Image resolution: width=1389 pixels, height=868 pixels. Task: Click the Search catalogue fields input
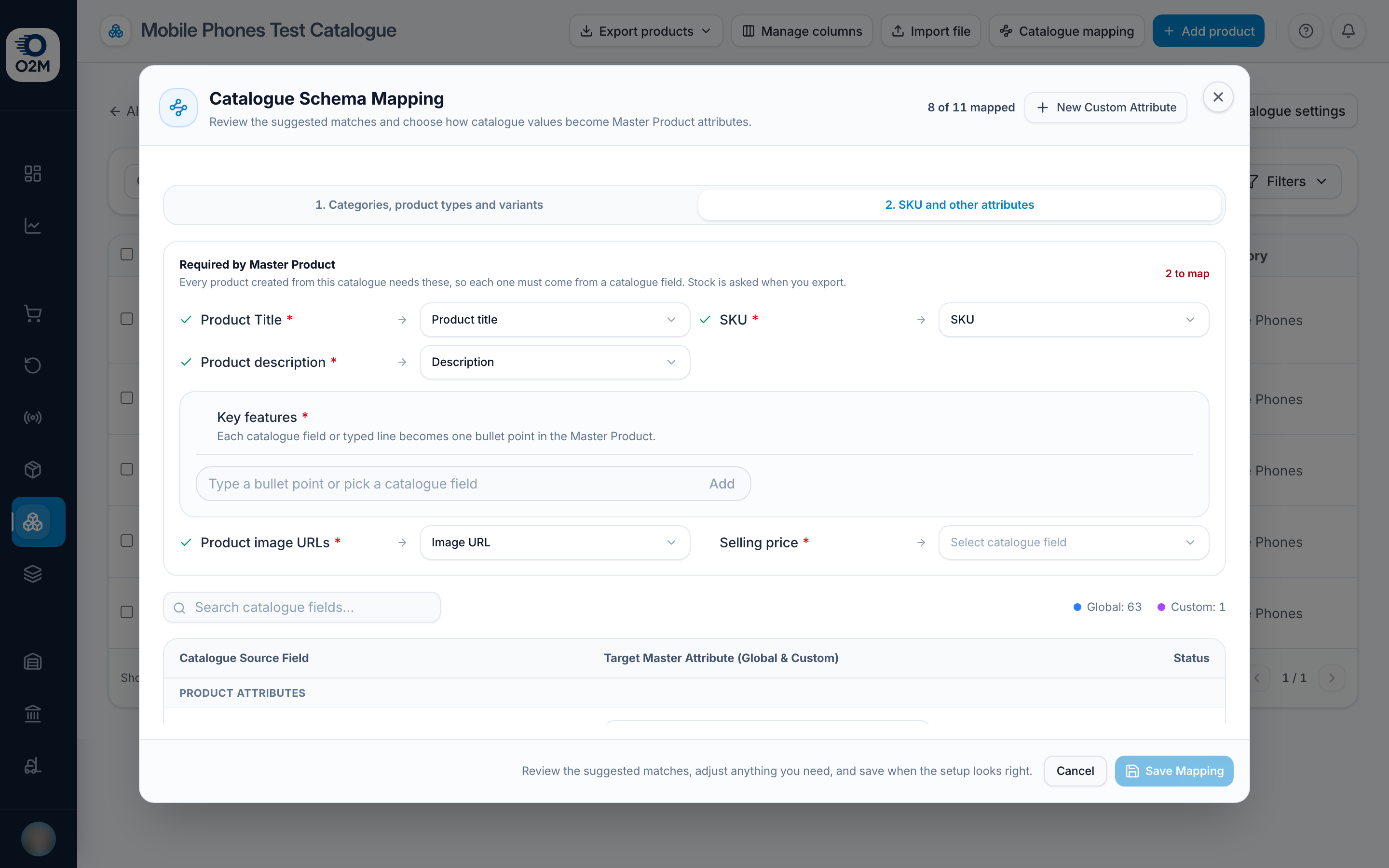(302, 608)
